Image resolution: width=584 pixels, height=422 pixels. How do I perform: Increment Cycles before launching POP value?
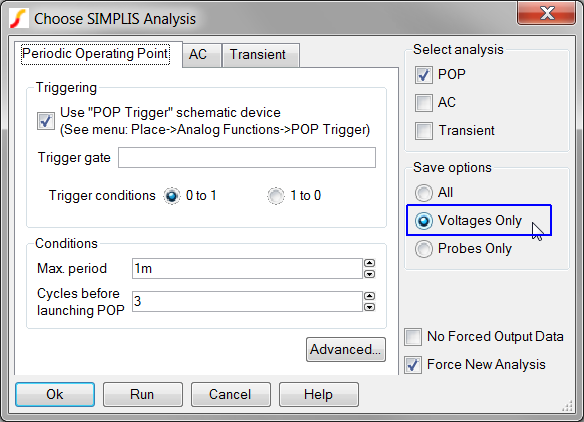coord(369,296)
